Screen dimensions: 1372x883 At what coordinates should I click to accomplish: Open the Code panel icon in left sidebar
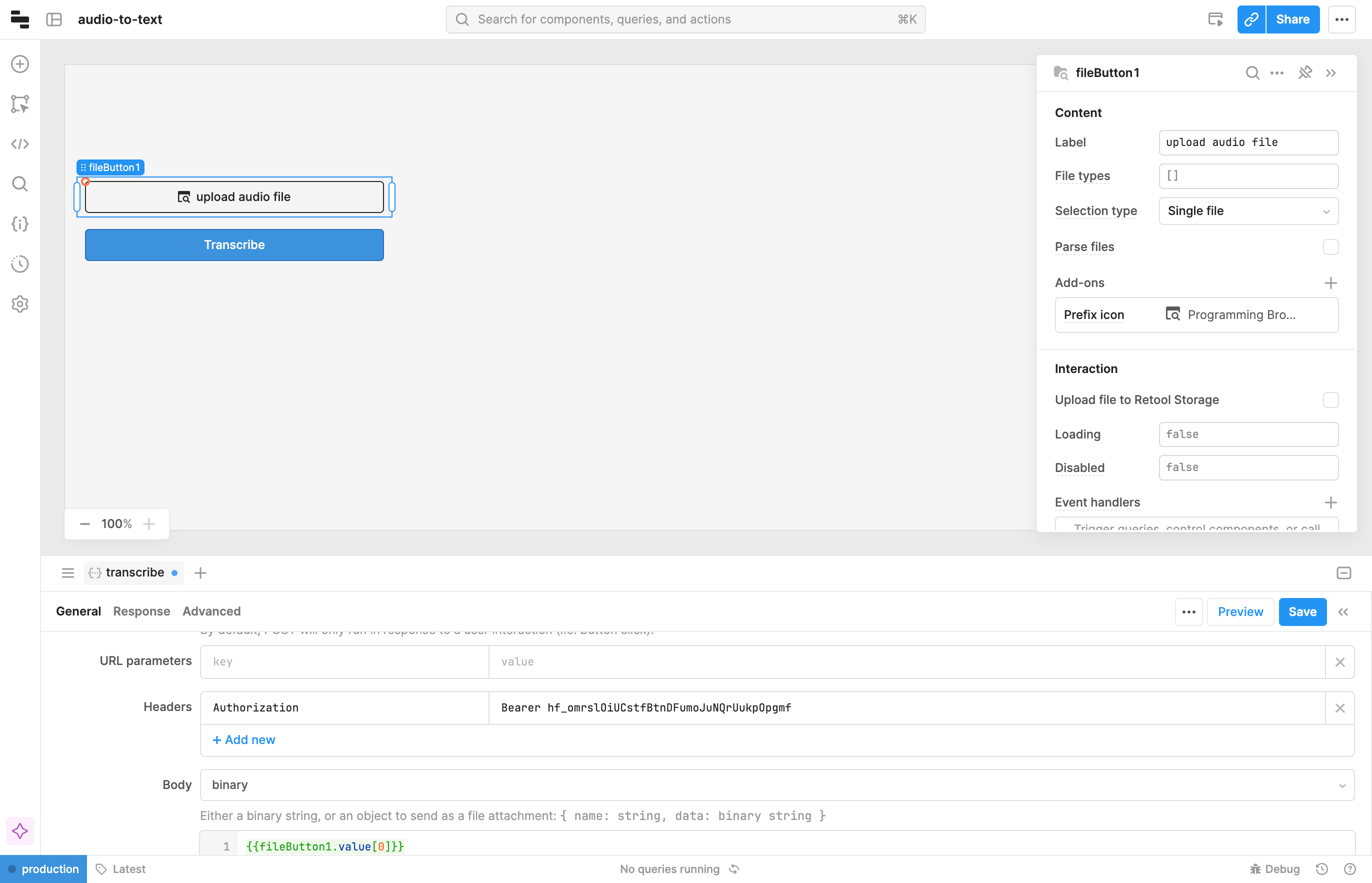tap(20, 144)
